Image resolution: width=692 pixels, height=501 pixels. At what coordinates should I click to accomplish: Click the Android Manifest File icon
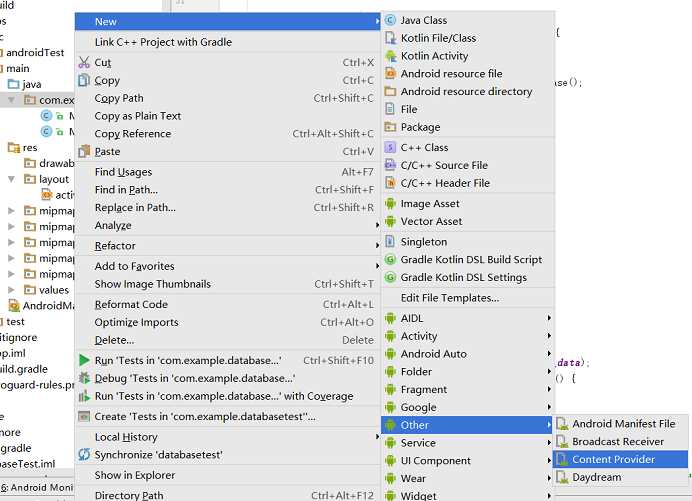[562, 424]
